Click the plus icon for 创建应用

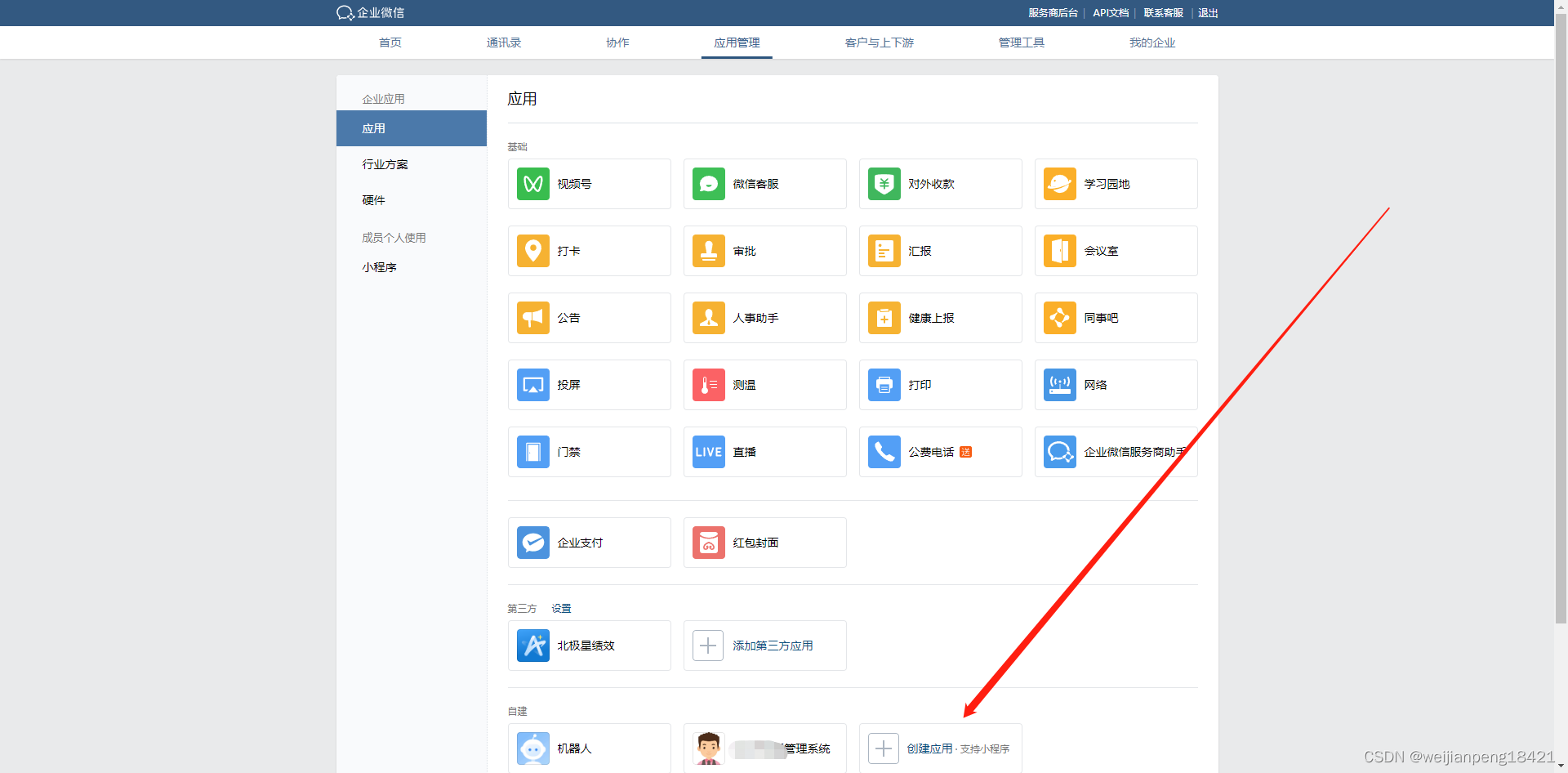pyautogui.click(x=884, y=748)
